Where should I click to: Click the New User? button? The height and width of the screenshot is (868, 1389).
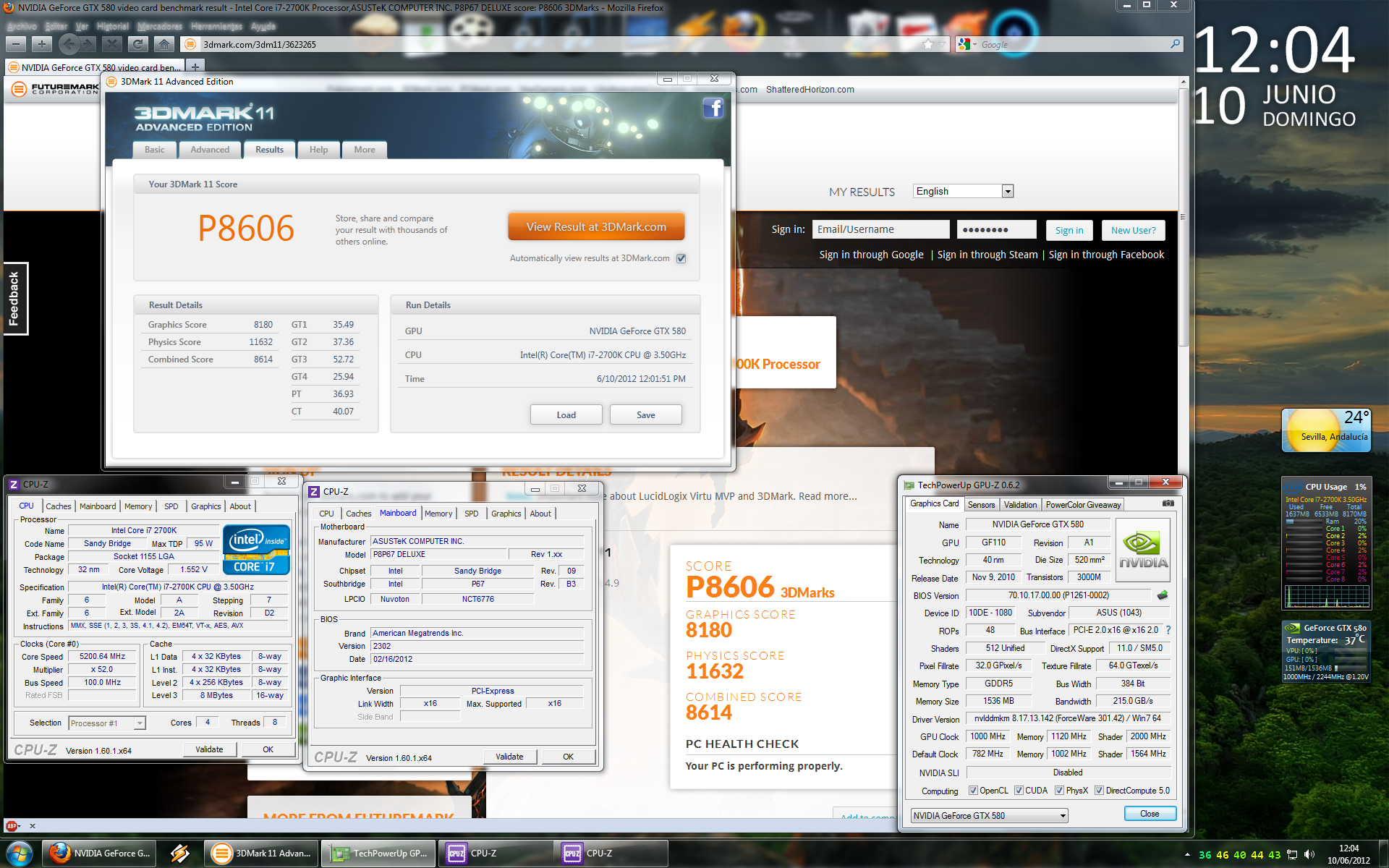[1133, 230]
